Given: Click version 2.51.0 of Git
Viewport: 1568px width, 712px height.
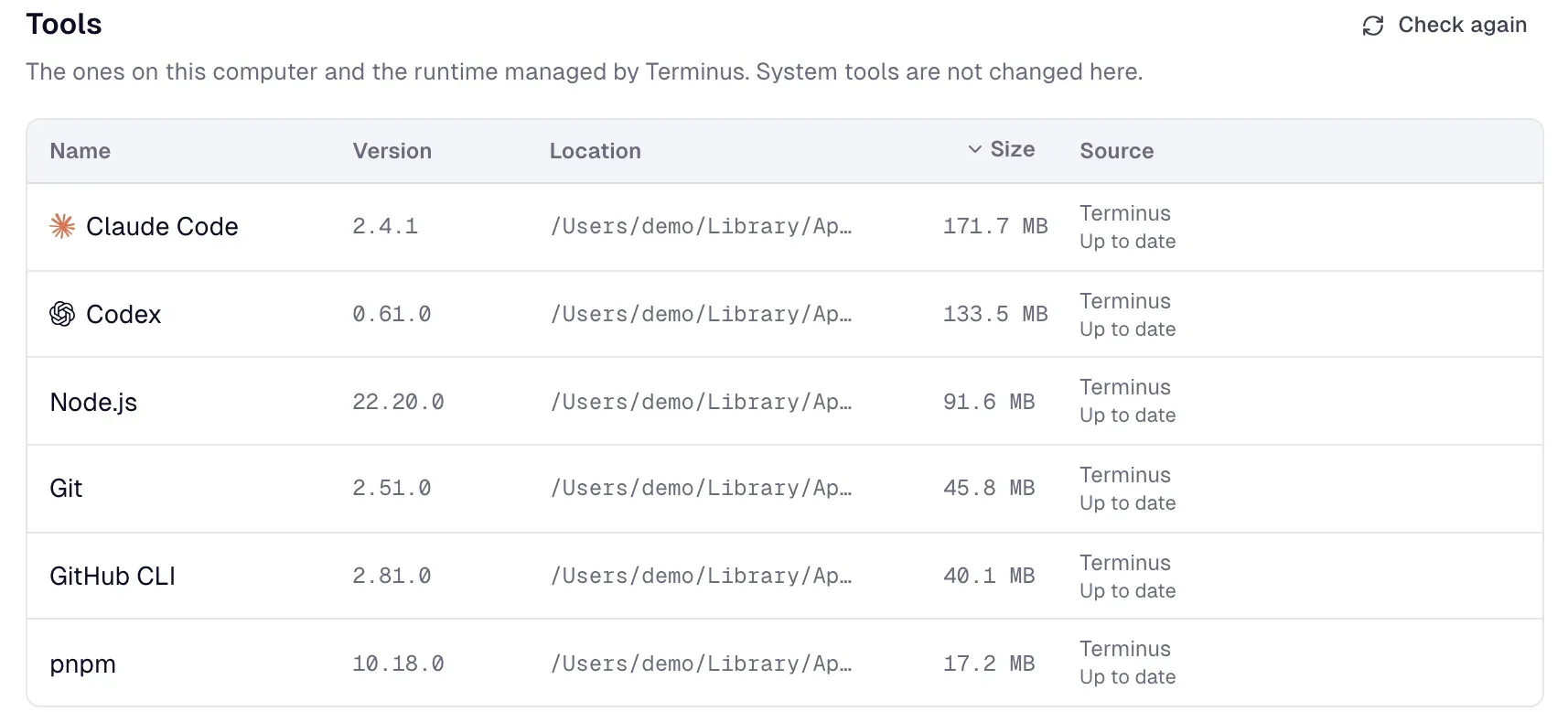Looking at the screenshot, I should click(x=392, y=488).
